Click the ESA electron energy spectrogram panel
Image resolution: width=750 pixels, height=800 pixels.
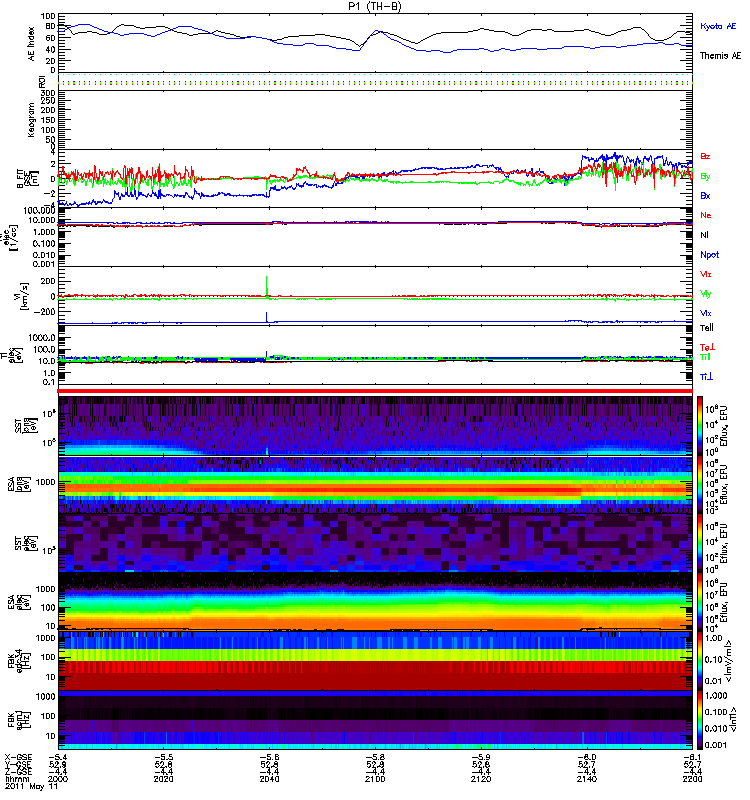[375, 602]
